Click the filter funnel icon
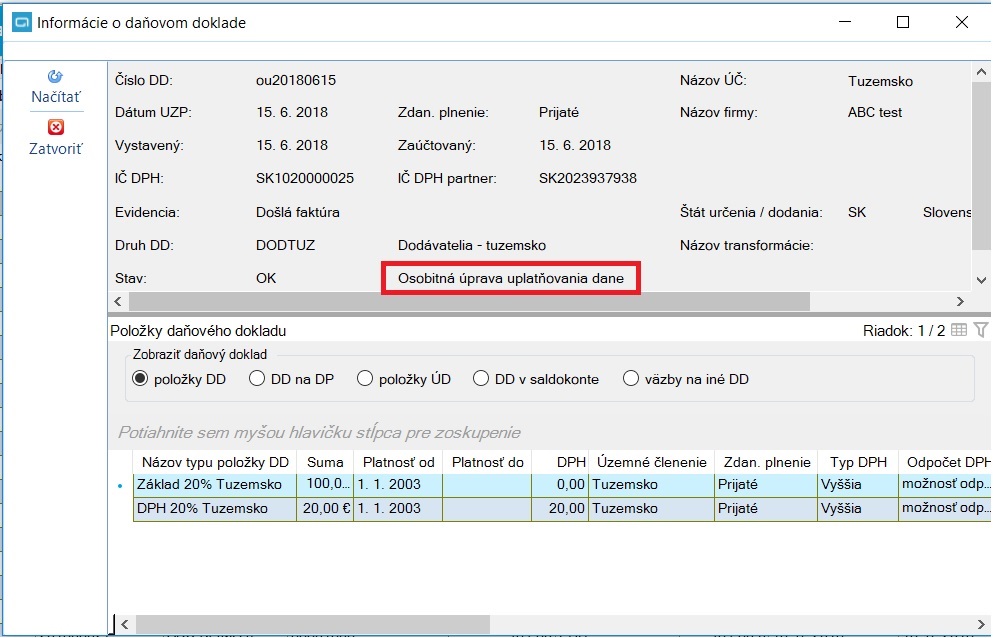This screenshot has width=993, height=638. click(981, 330)
